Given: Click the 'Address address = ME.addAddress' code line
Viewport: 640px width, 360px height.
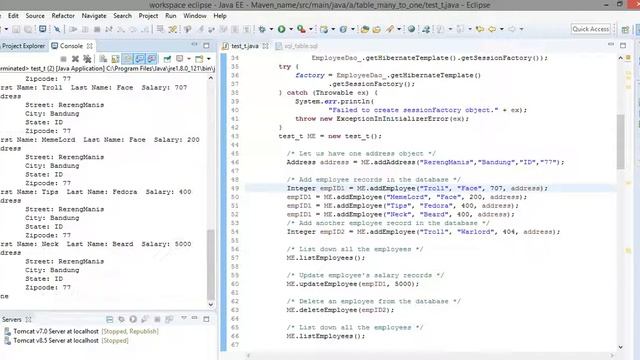Looking at the screenshot, I should point(425,162).
